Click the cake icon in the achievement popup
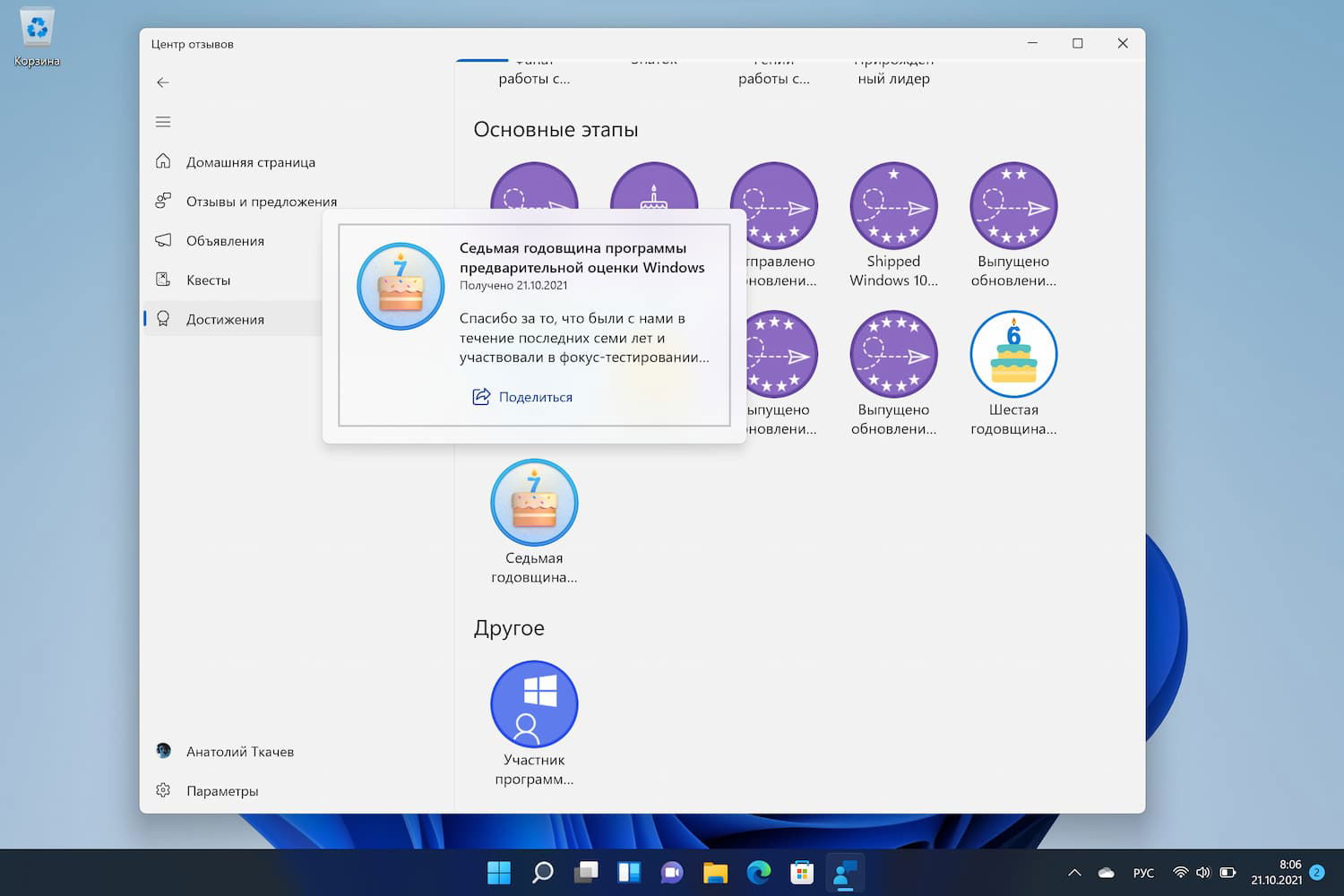This screenshot has width=1344, height=896. pyautogui.click(x=401, y=287)
